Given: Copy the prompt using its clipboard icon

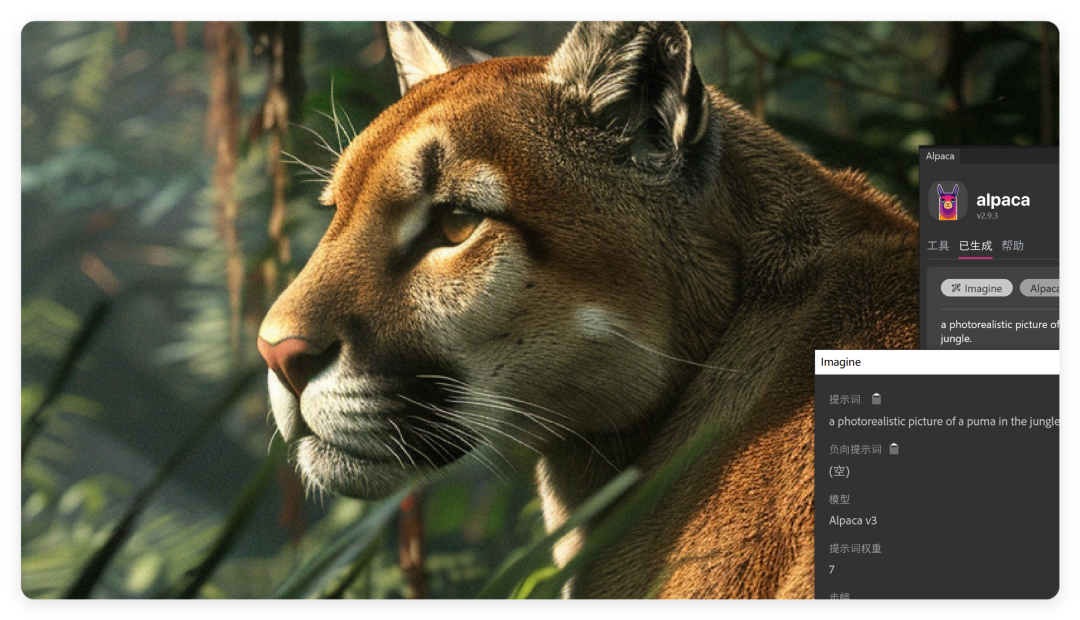Looking at the screenshot, I should pyautogui.click(x=876, y=398).
